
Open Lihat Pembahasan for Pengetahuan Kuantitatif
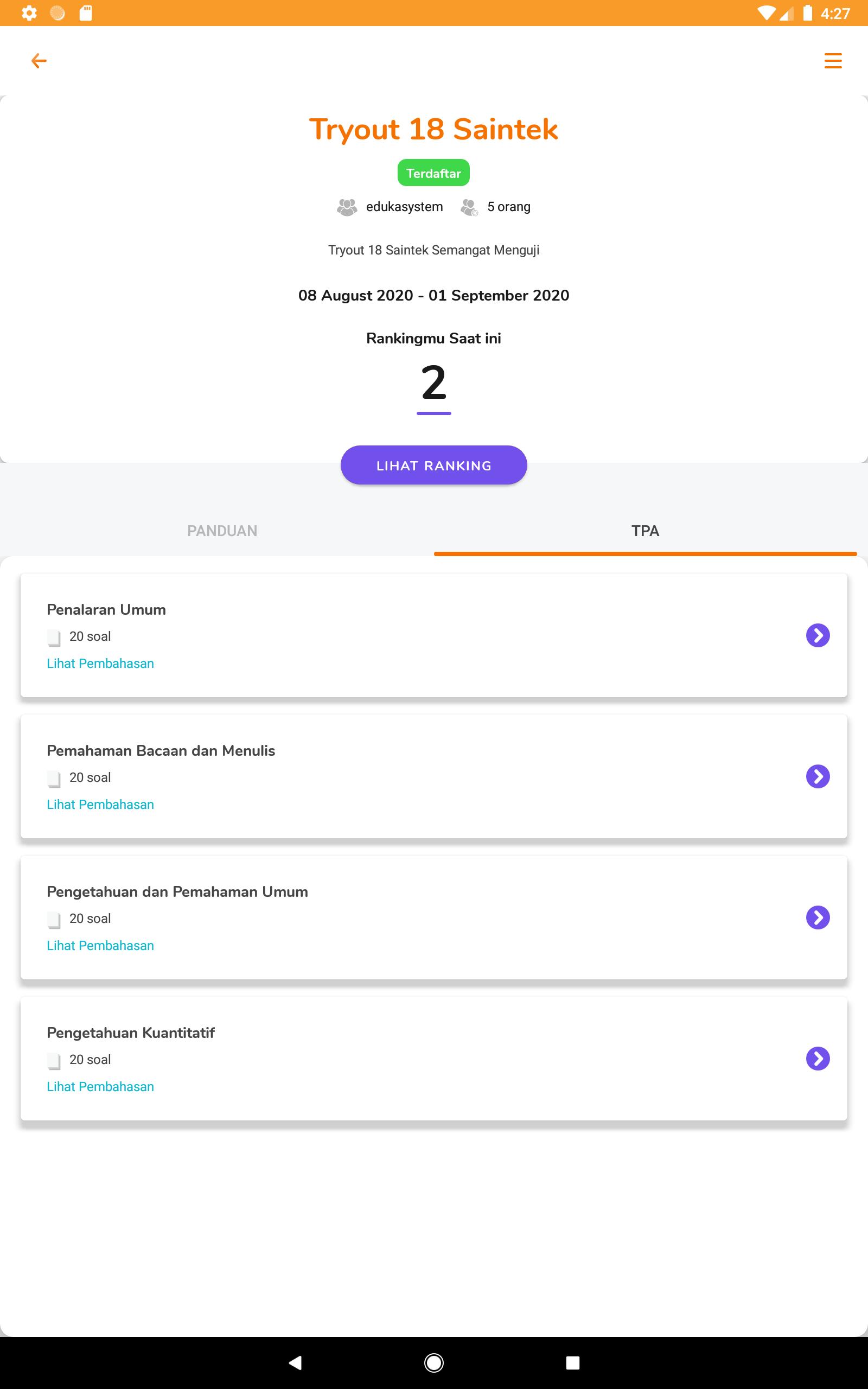point(100,1087)
